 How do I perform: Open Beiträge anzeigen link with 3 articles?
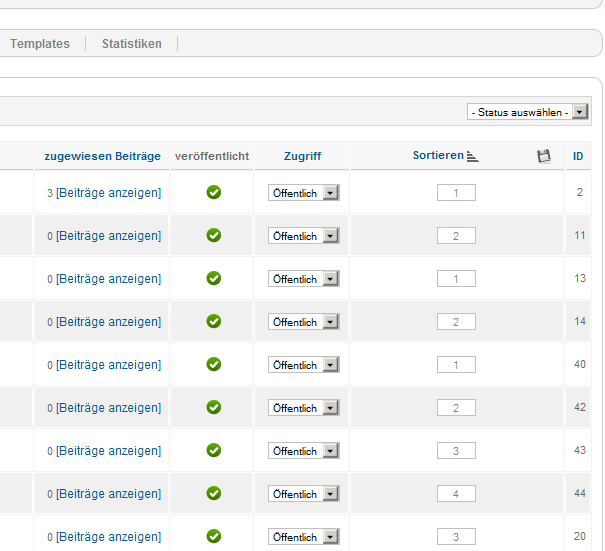[108, 193]
